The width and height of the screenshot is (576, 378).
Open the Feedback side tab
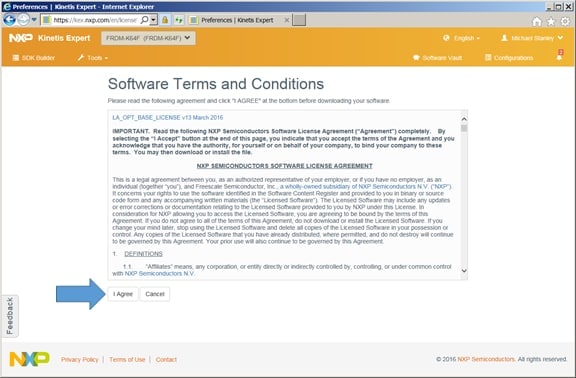[10, 316]
